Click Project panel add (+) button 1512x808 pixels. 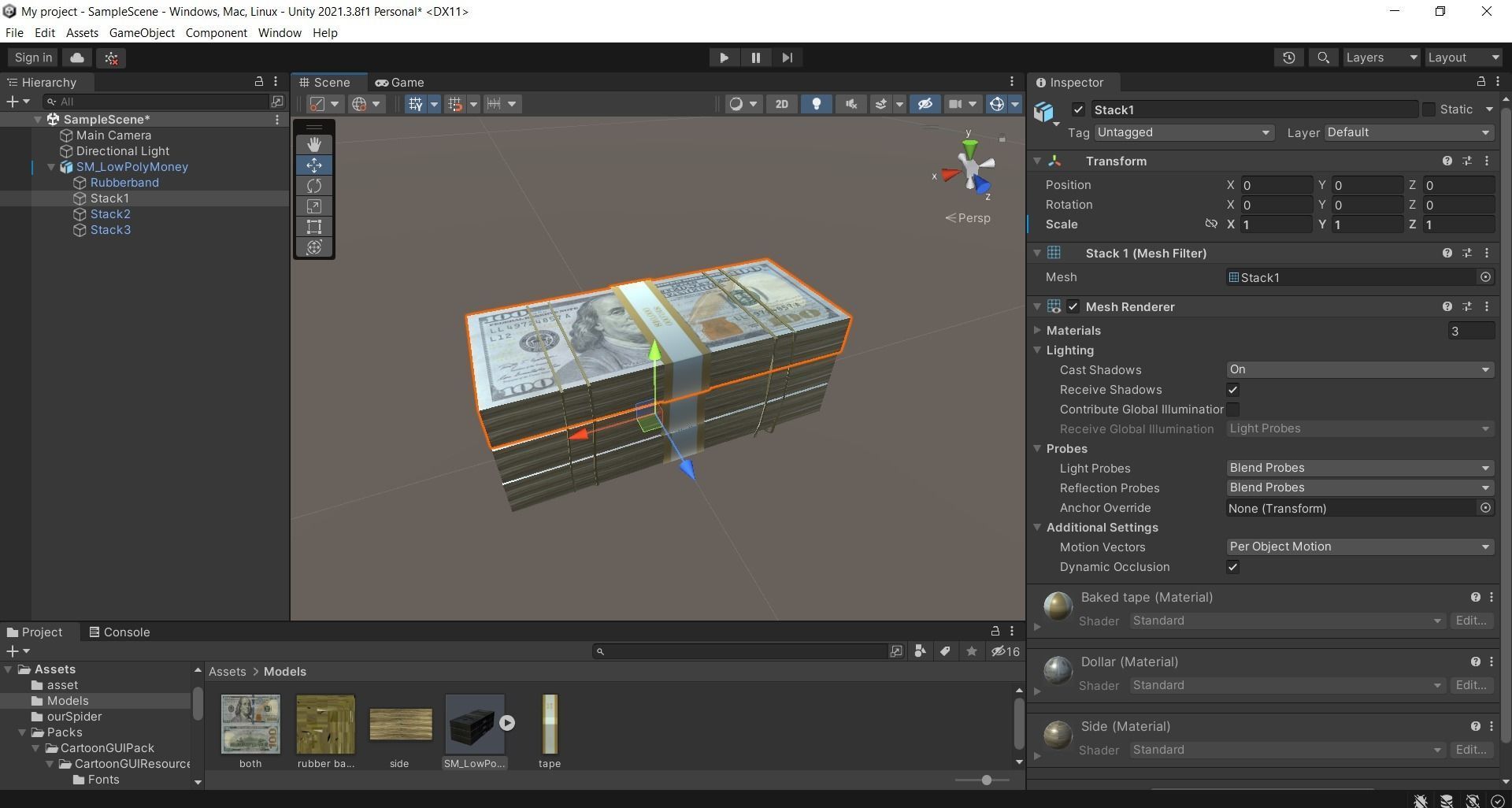[x=17, y=651]
